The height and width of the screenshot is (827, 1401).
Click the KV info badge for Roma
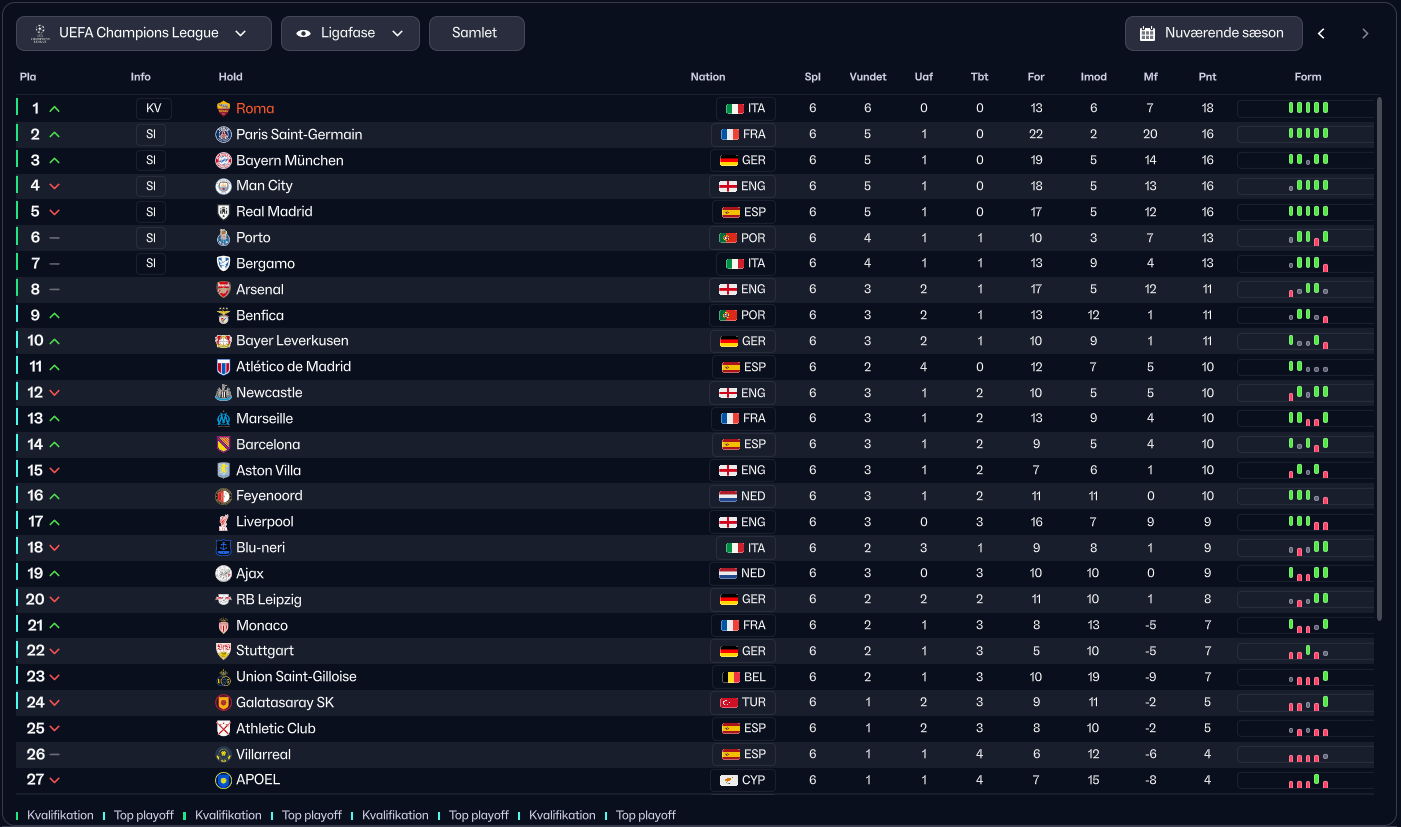coord(154,109)
